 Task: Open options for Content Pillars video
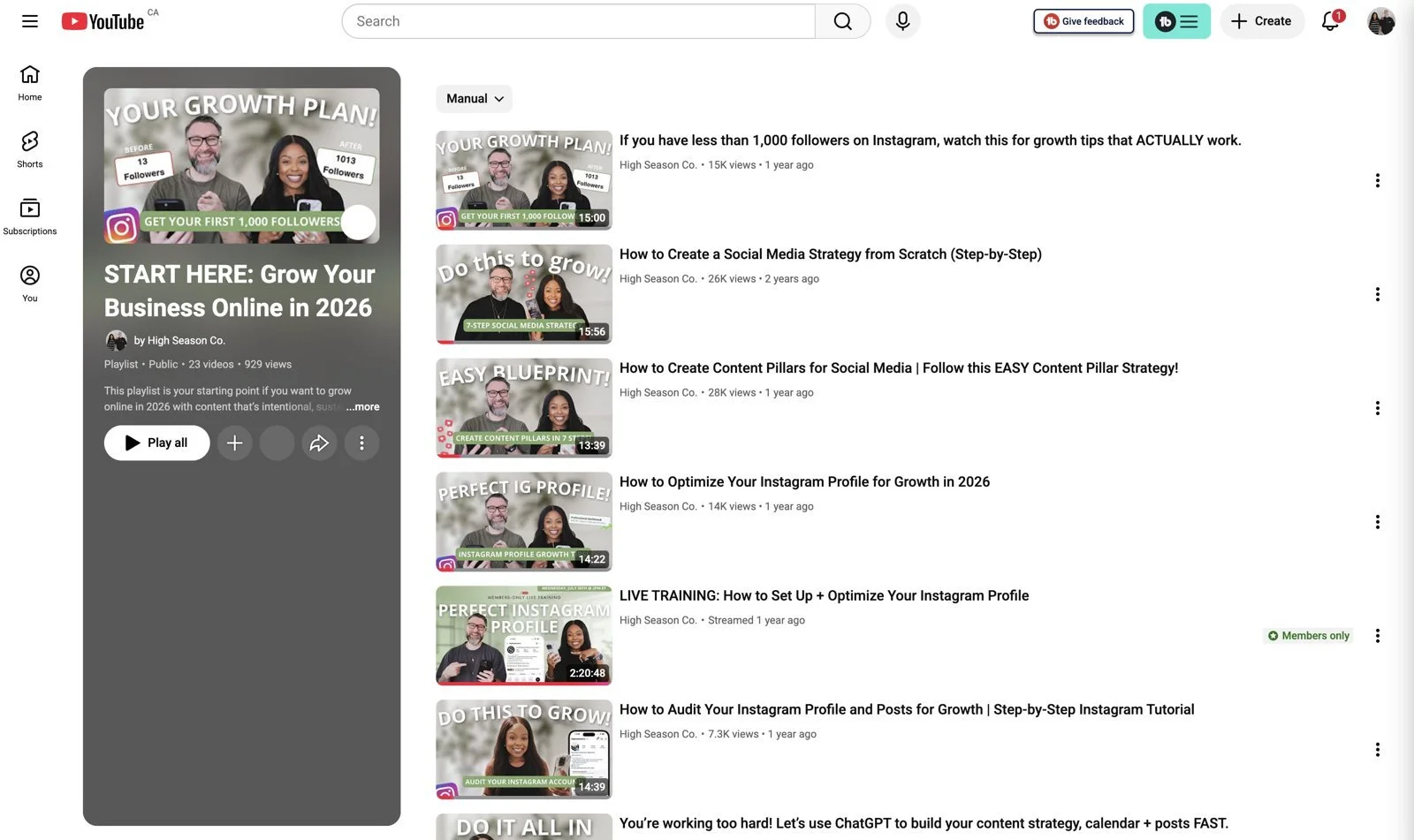pyautogui.click(x=1377, y=408)
